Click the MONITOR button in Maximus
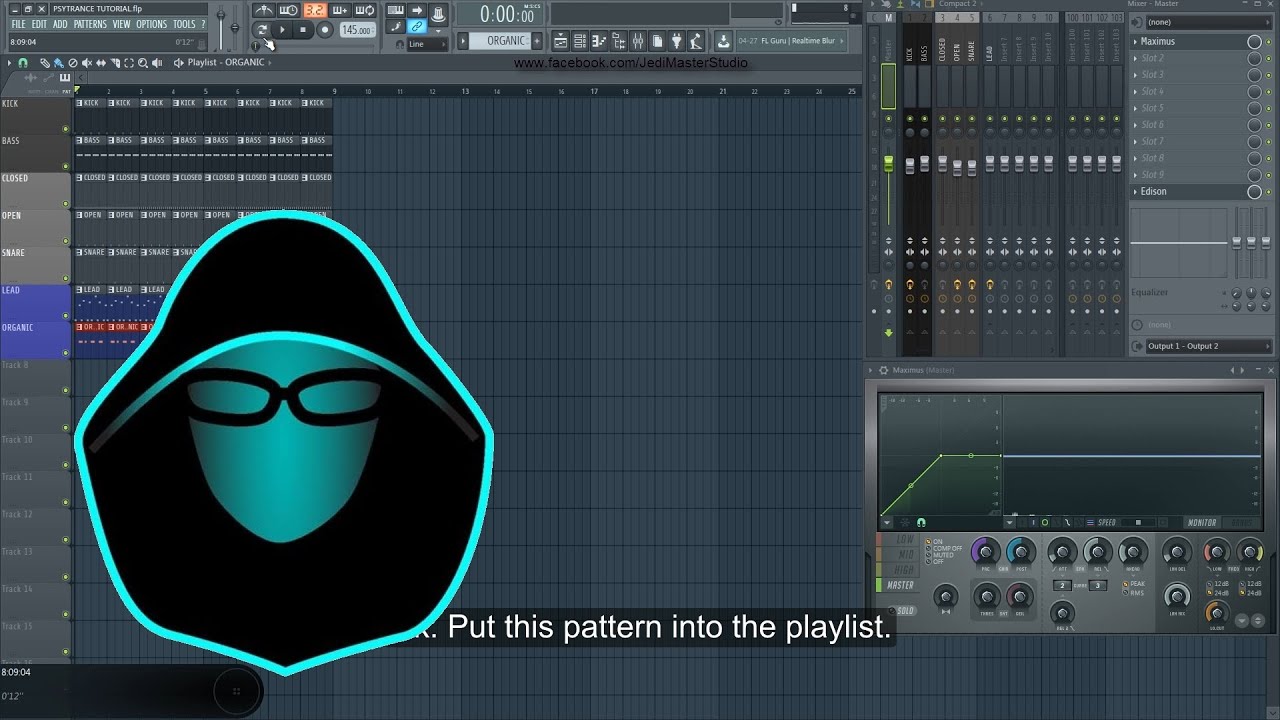 click(1201, 523)
